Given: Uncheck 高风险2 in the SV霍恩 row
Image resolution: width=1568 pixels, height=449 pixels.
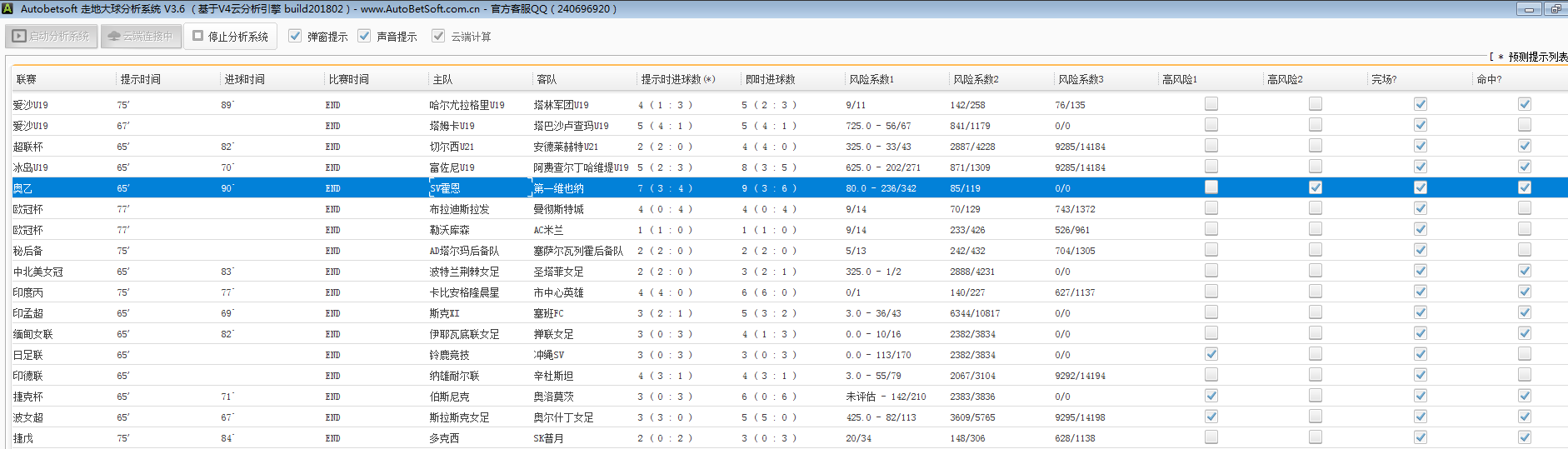Looking at the screenshot, I should pyautogui.click(x=1316, y=187).
